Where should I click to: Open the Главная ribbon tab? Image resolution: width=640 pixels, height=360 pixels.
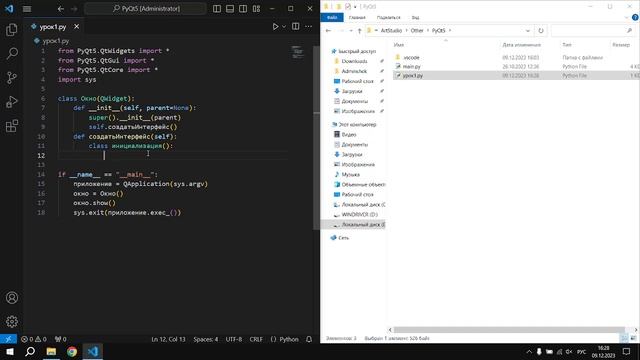pyautogui.click(x=357, y=18)
